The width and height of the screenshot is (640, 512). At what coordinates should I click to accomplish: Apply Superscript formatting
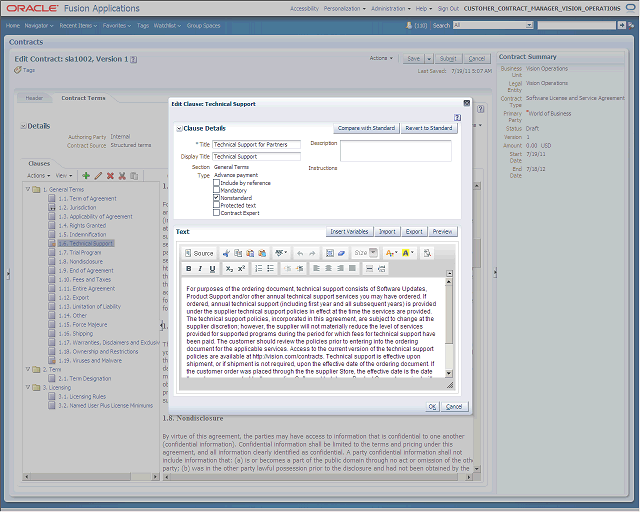[x=242, y=269]
